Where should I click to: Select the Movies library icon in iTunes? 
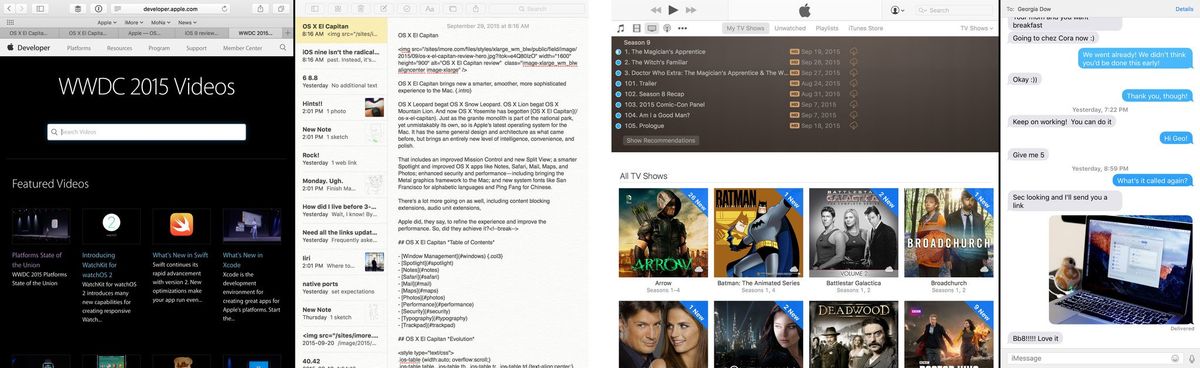pos(637,28)
